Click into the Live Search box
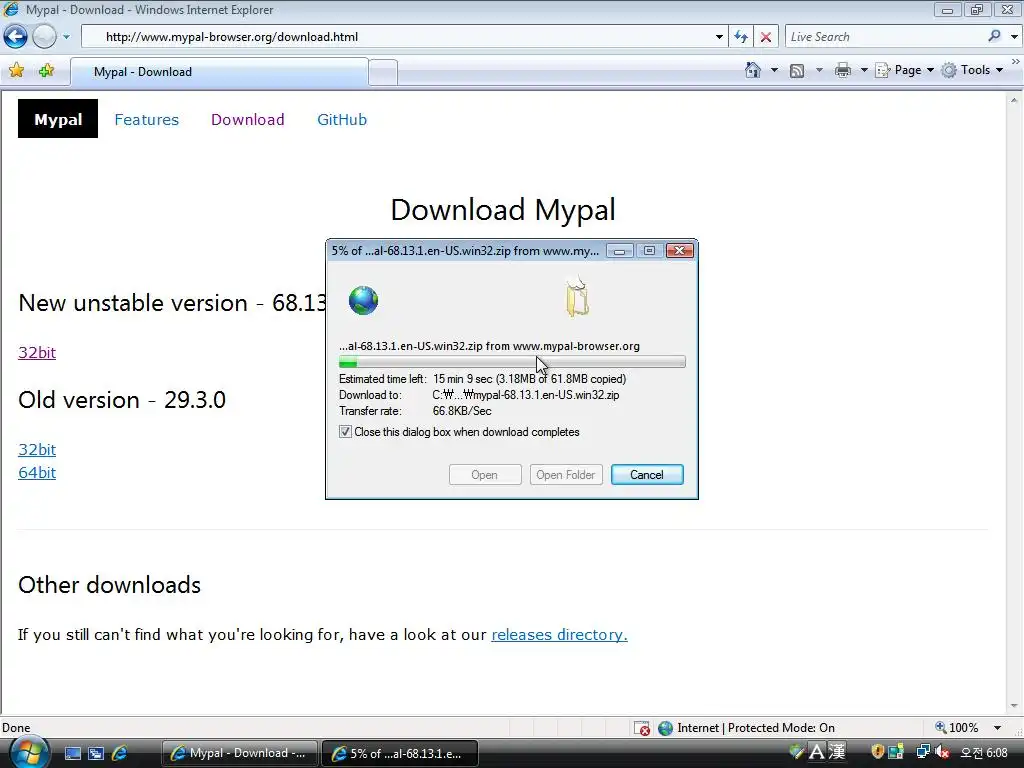Screen dimensions: 1024x768 [885, 37]
